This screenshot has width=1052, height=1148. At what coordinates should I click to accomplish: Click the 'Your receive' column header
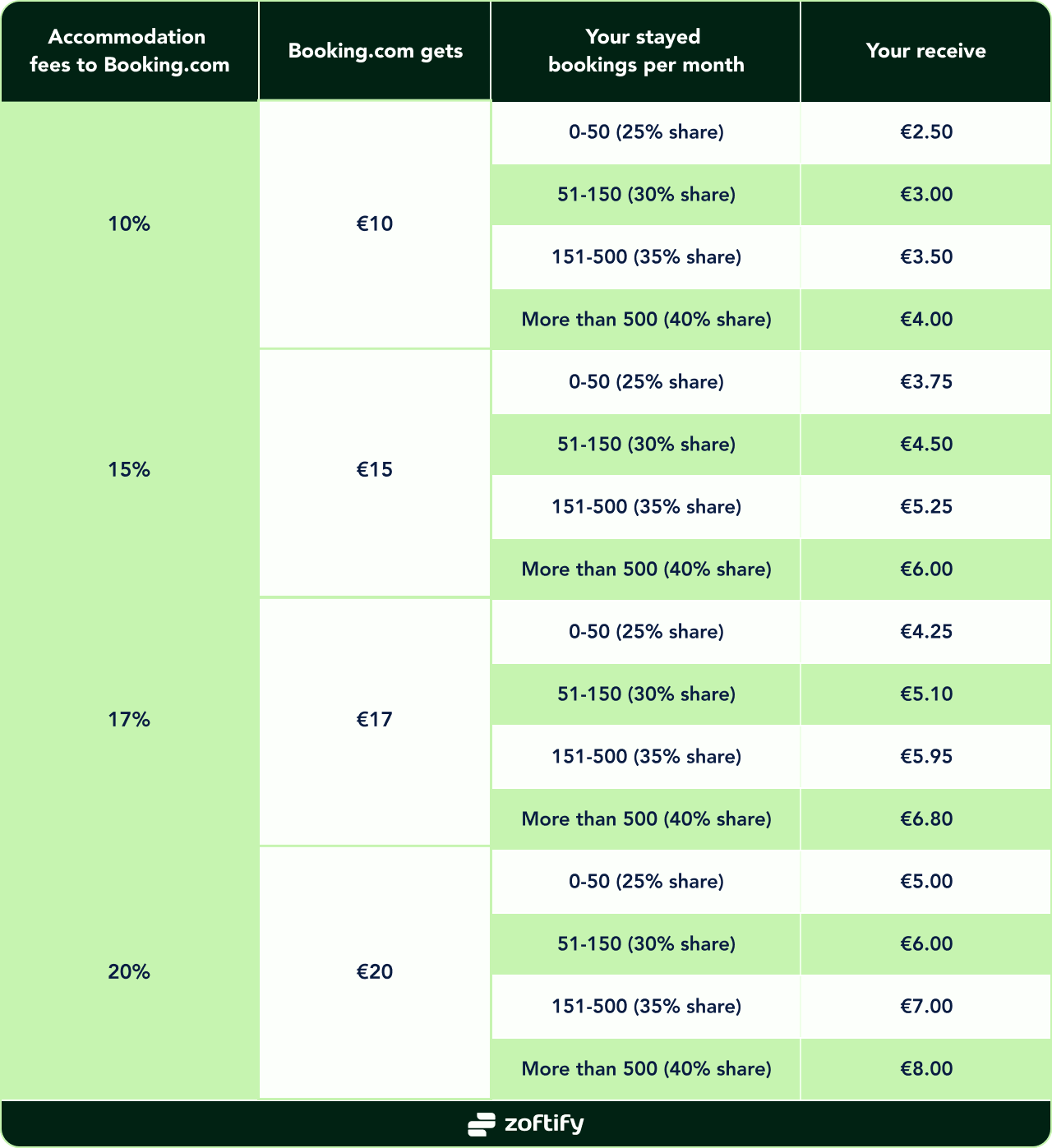(x=925, y=51)
